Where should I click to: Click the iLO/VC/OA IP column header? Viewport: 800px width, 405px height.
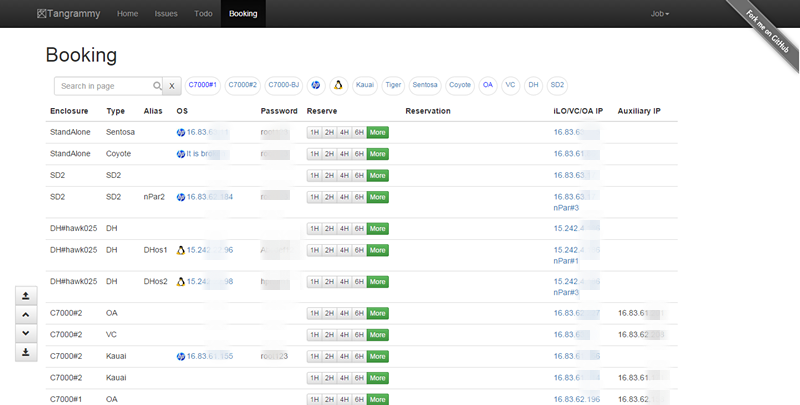[578, 111]
